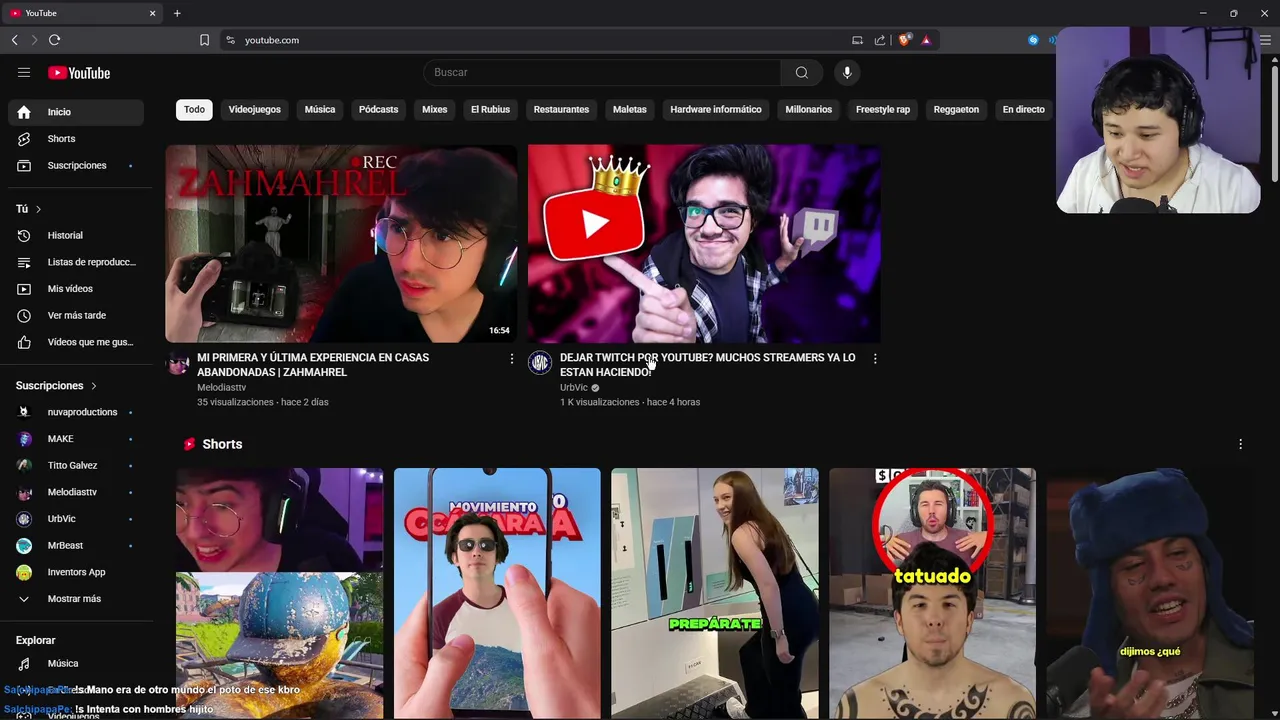Screen dimensions: 1280x720
Task: Open the ZAHMAHREL video thumbnail
Action: [341, 243]
